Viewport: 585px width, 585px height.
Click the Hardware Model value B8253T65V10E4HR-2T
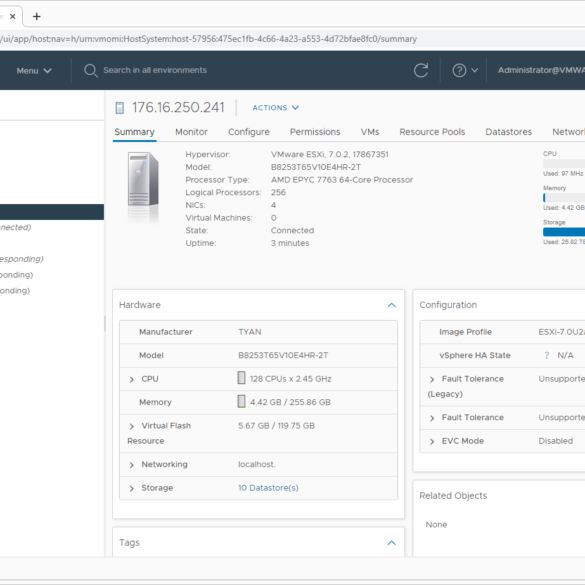pos(283,356)
